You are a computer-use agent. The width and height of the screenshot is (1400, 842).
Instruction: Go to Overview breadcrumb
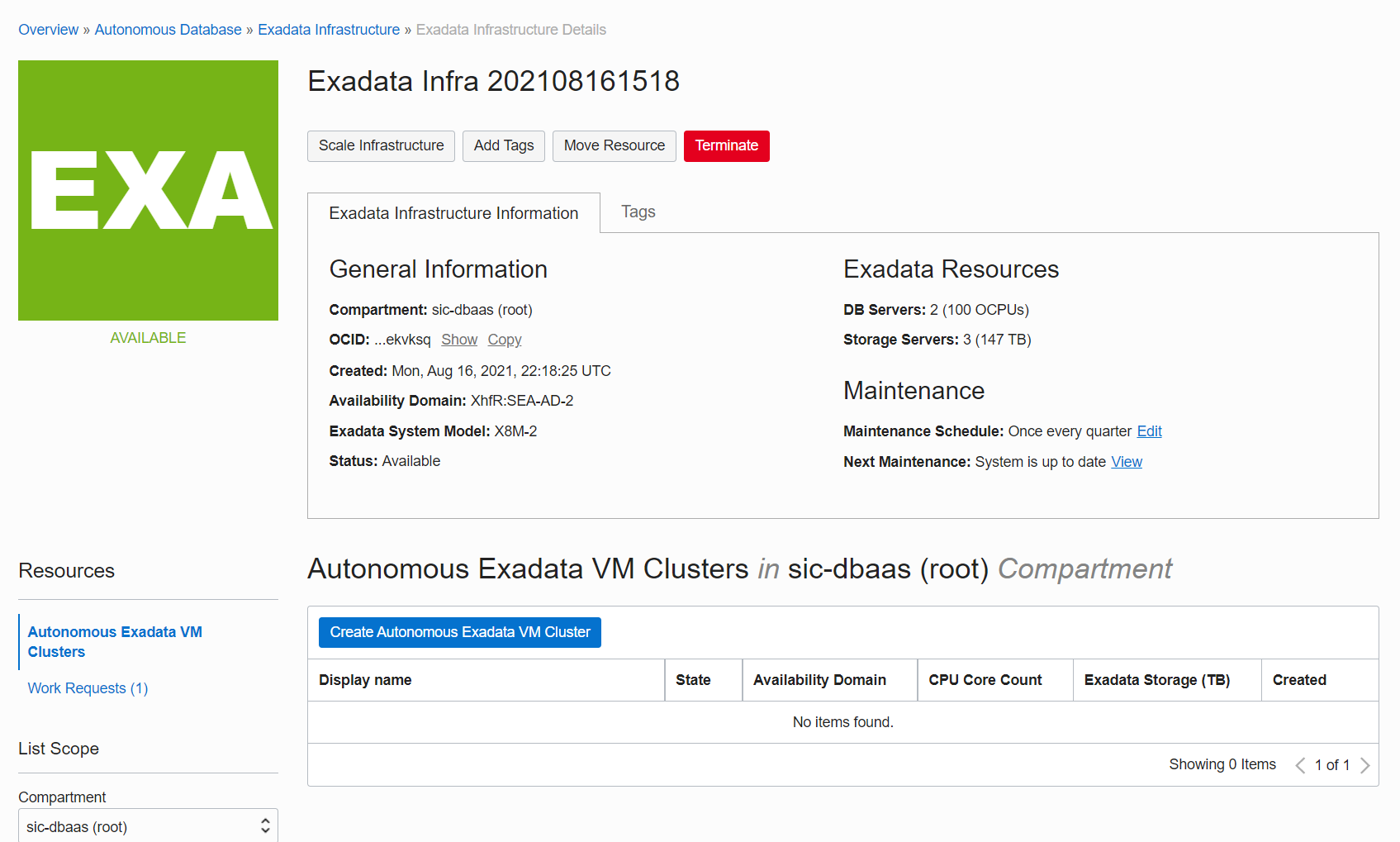[x=48, y=30]
